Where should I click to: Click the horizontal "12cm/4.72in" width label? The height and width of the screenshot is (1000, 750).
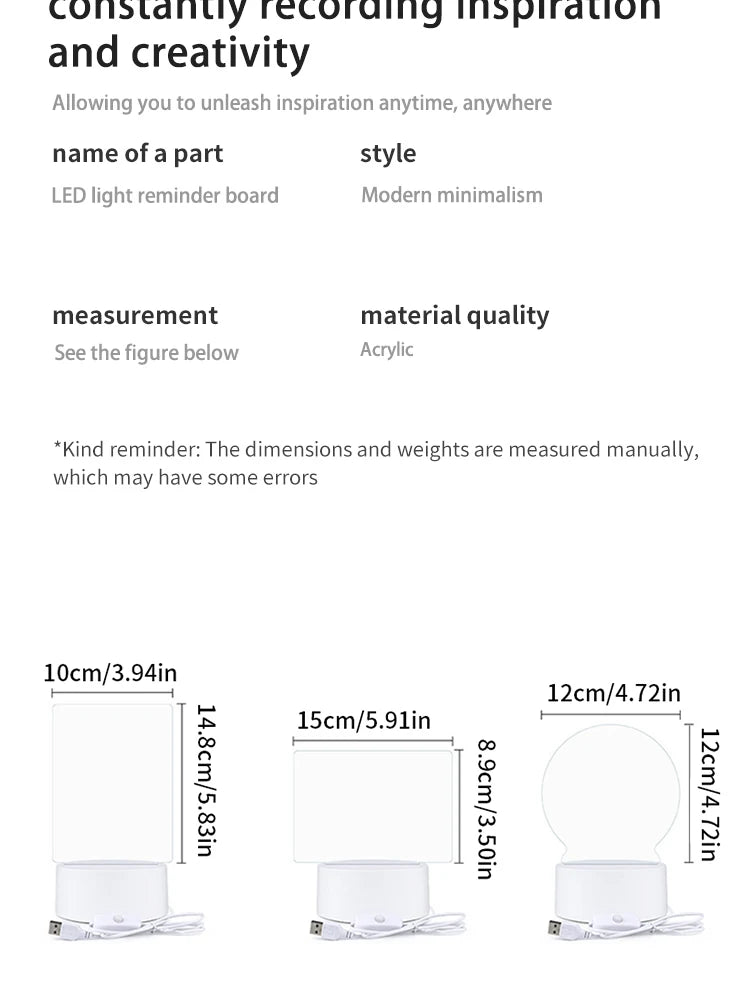[x=613, y=693]
